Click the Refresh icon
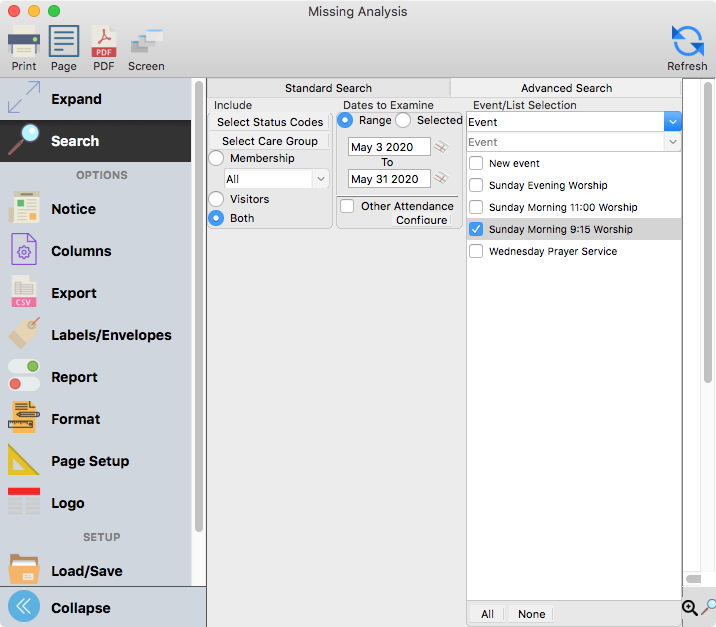The width and height of the screenshot is (716, 627). 687,48
